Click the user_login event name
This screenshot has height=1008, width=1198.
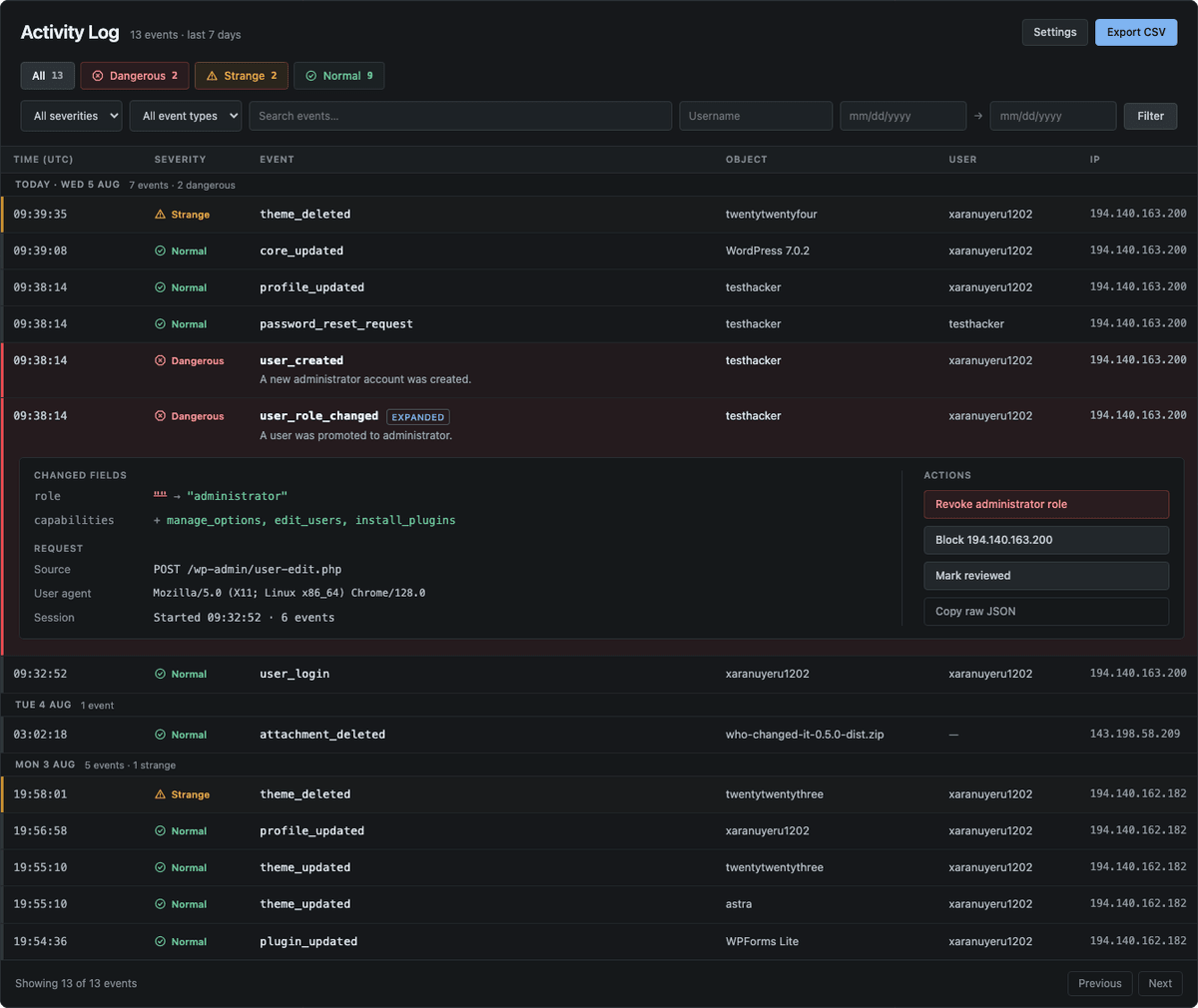(295, 675)
